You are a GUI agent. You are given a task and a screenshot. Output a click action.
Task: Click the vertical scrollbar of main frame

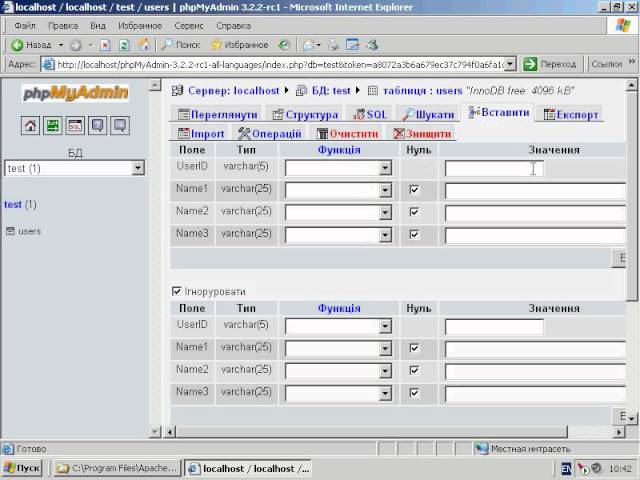coord(631,197)
